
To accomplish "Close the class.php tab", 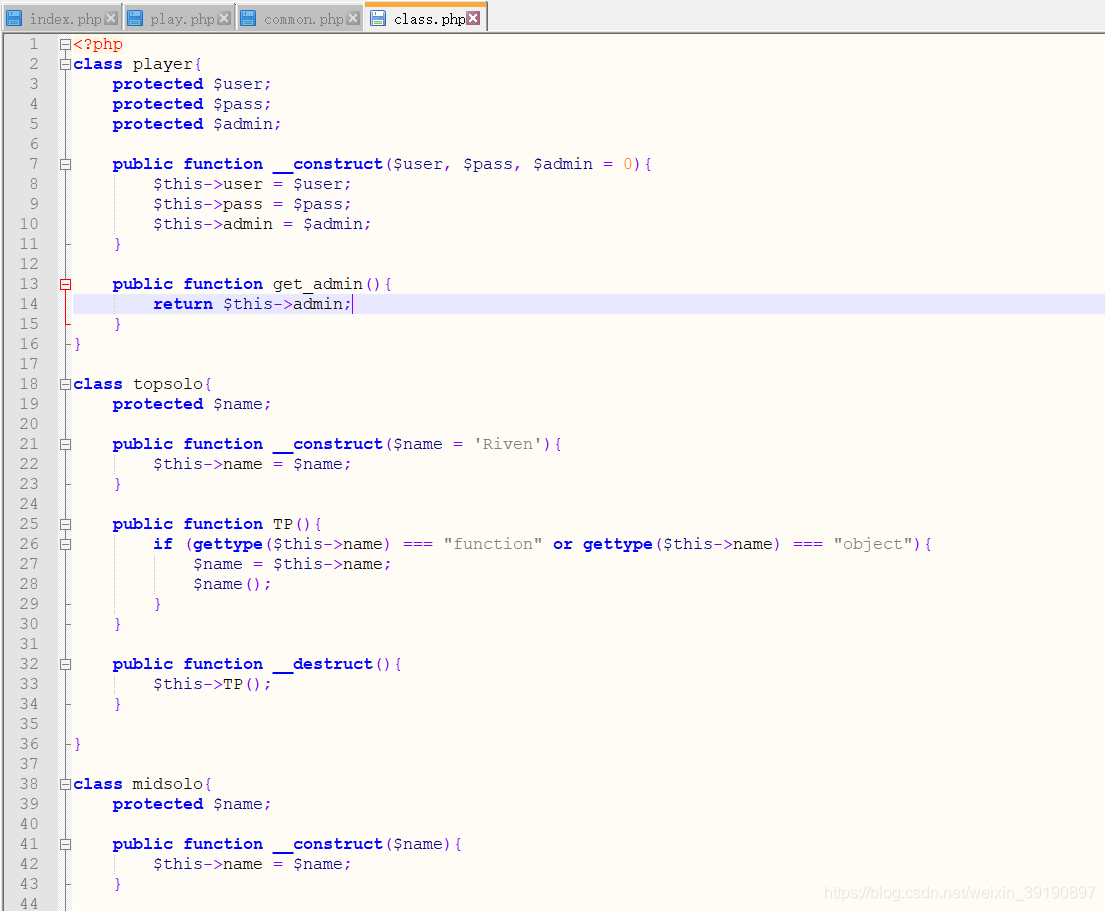I will click(473, 18).
